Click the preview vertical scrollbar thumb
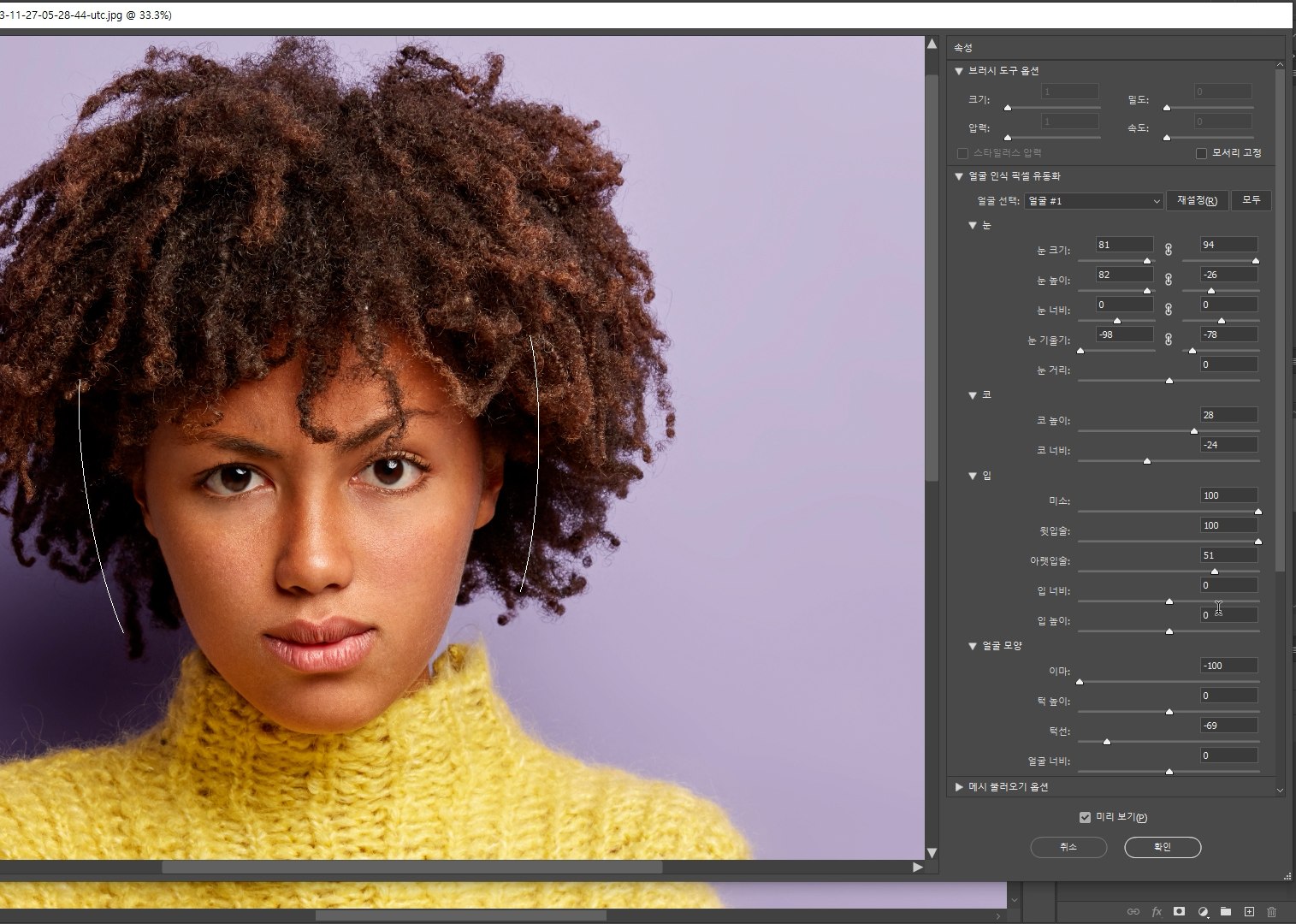Image resolution: width=1296 pixels, height=924 pixels. [x=932, y=277]
